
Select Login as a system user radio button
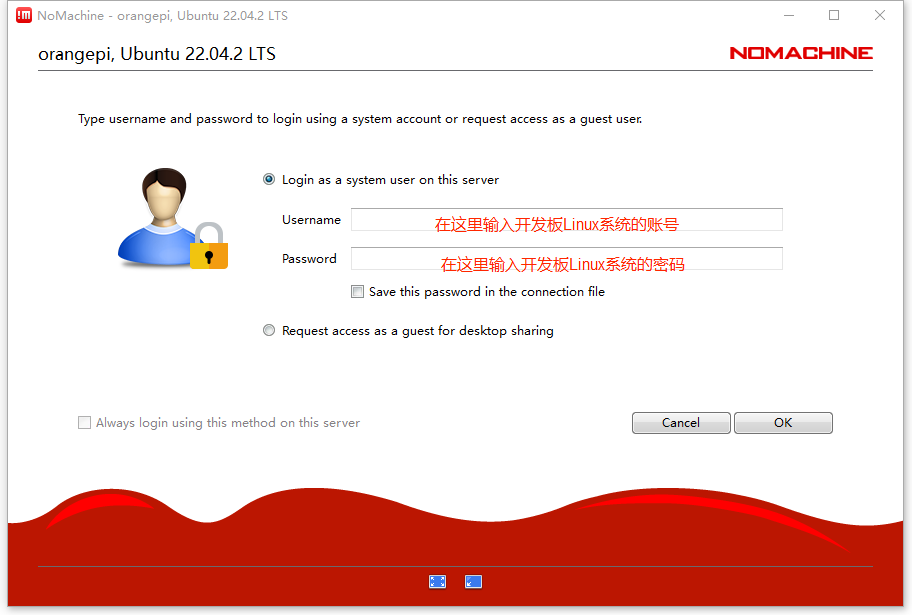(x=269, y=179)
